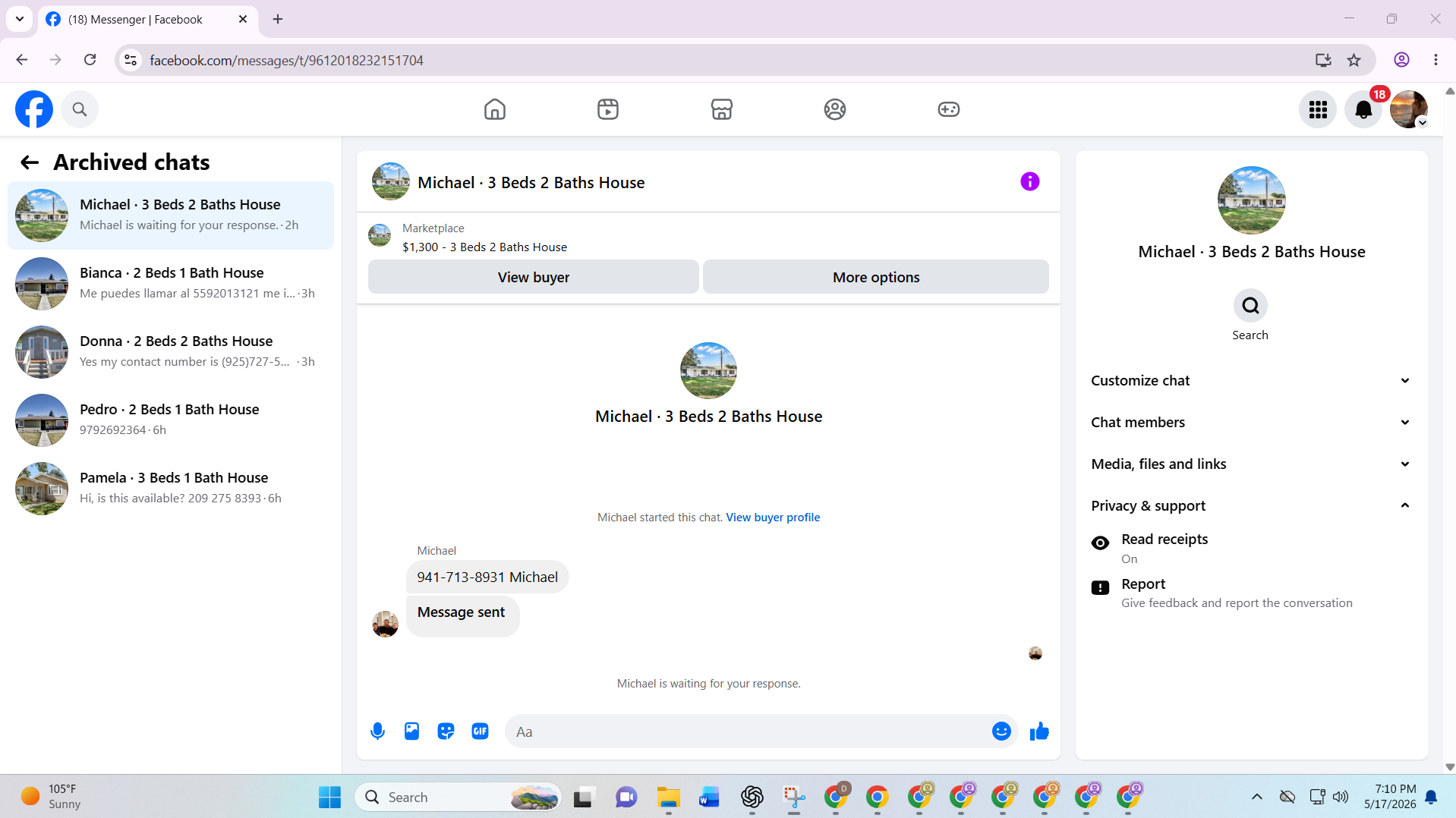This screenshot has height=818, width=1456.
Task: Open the account profile picture menu
Action: tap(1409, 109)
